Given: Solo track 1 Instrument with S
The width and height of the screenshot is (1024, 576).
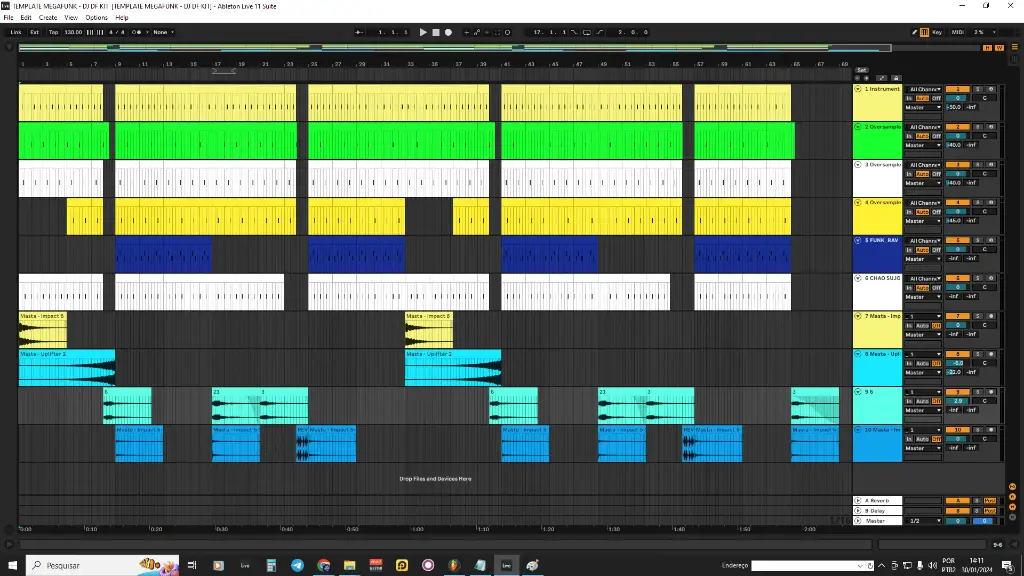Looking at the screenshot, I should (978, 89).
